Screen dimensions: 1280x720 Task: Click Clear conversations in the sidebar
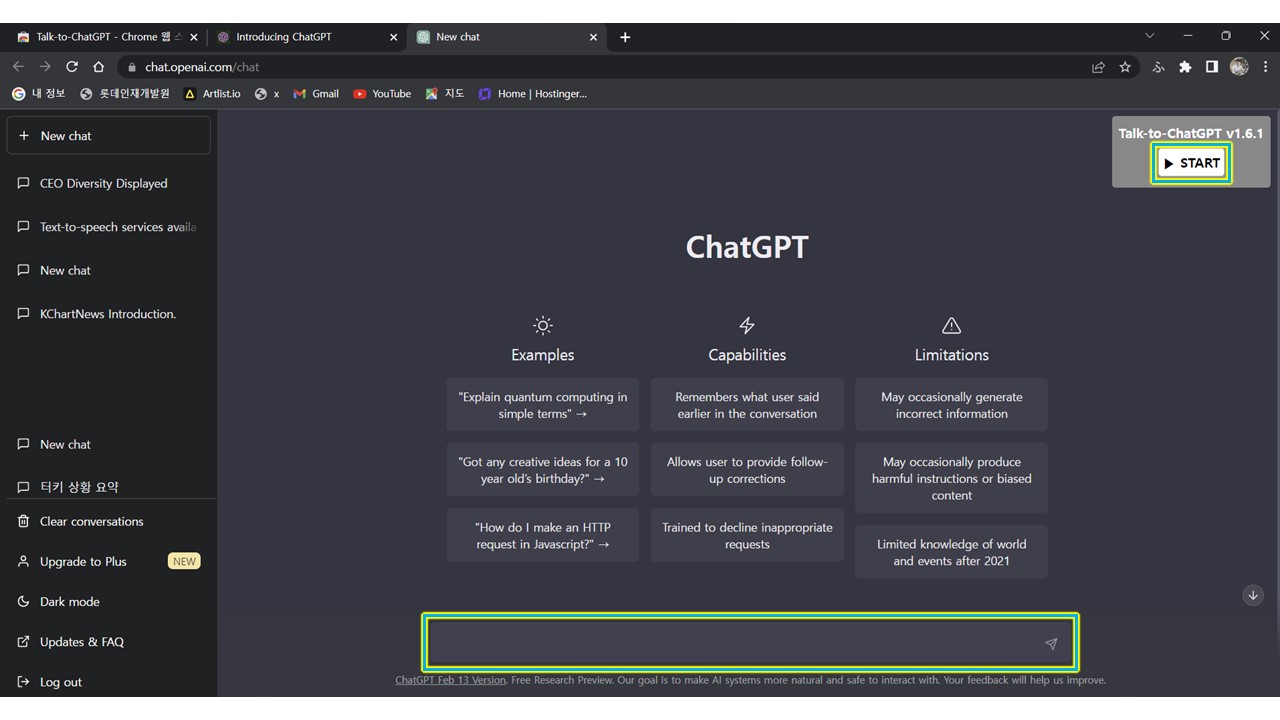[109, 522]
